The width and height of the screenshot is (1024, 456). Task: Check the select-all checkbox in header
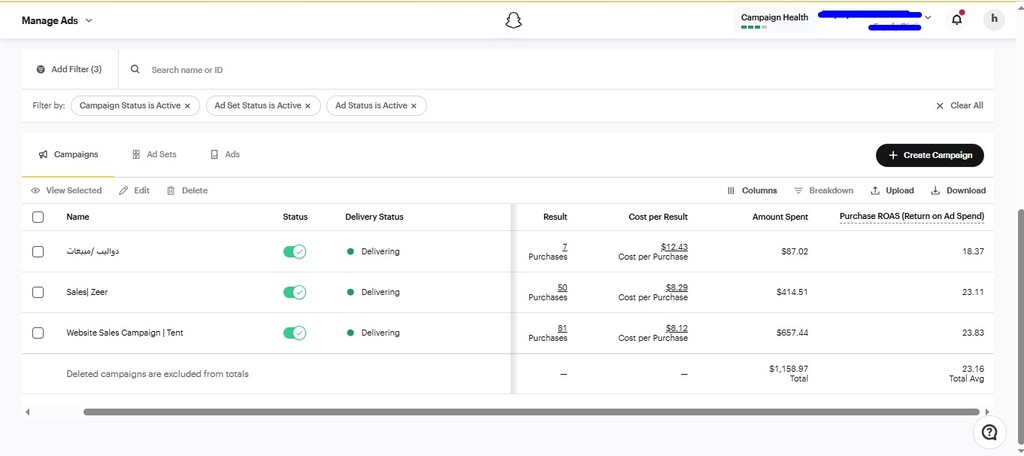(x=38, y=217)
